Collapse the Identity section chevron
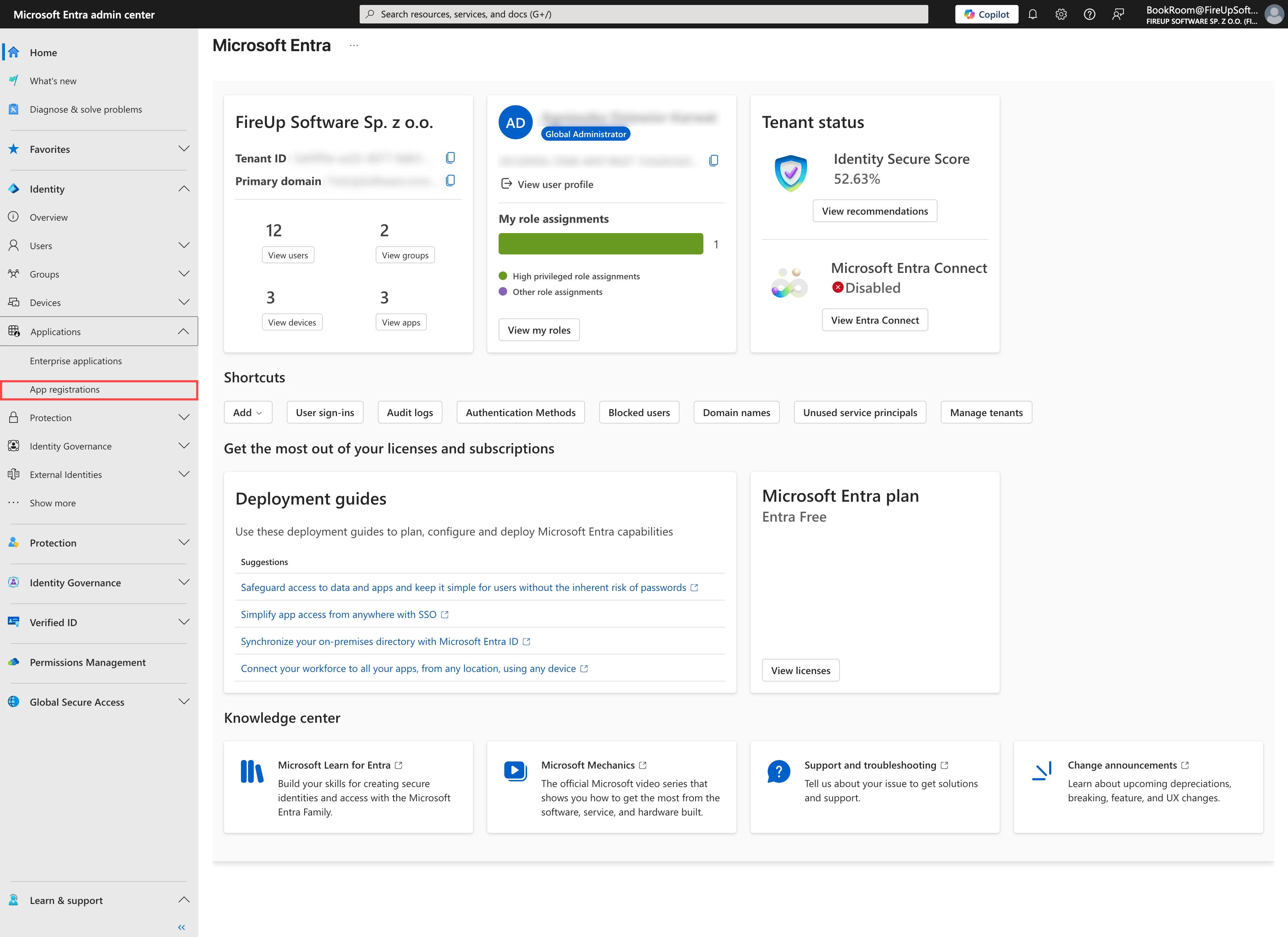 184,189
